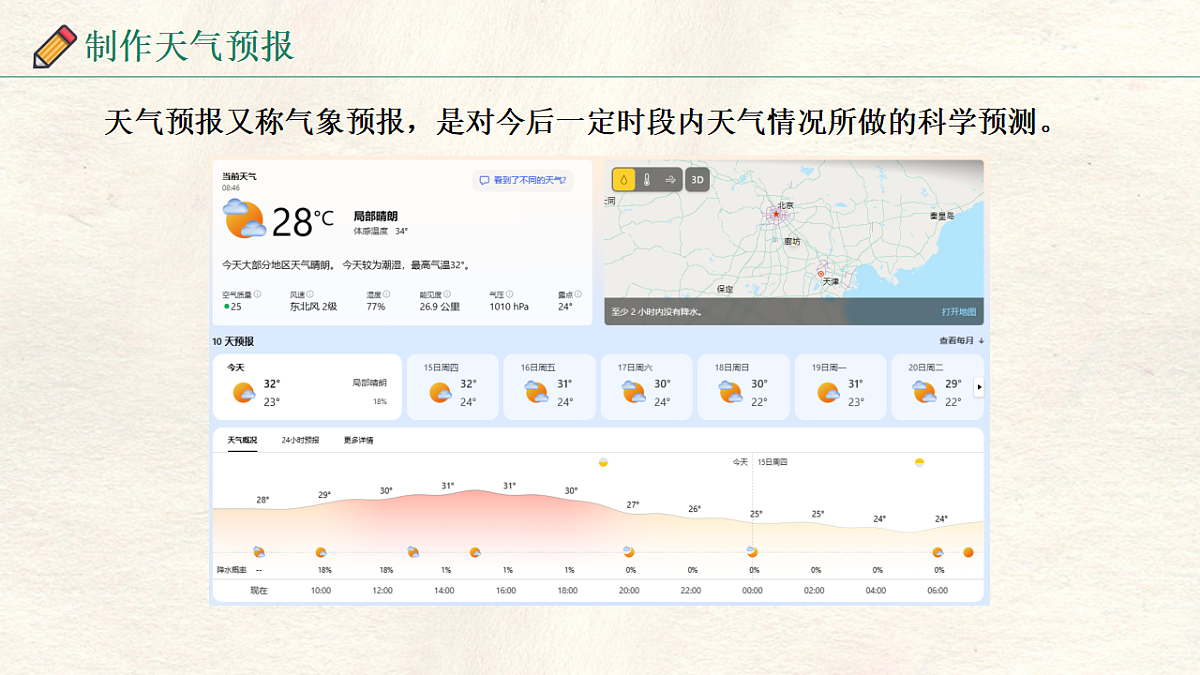Screen dimensions: 1200x675
Task: Click the next-days arrow in 10-day forecast
Action: [979, 387]
